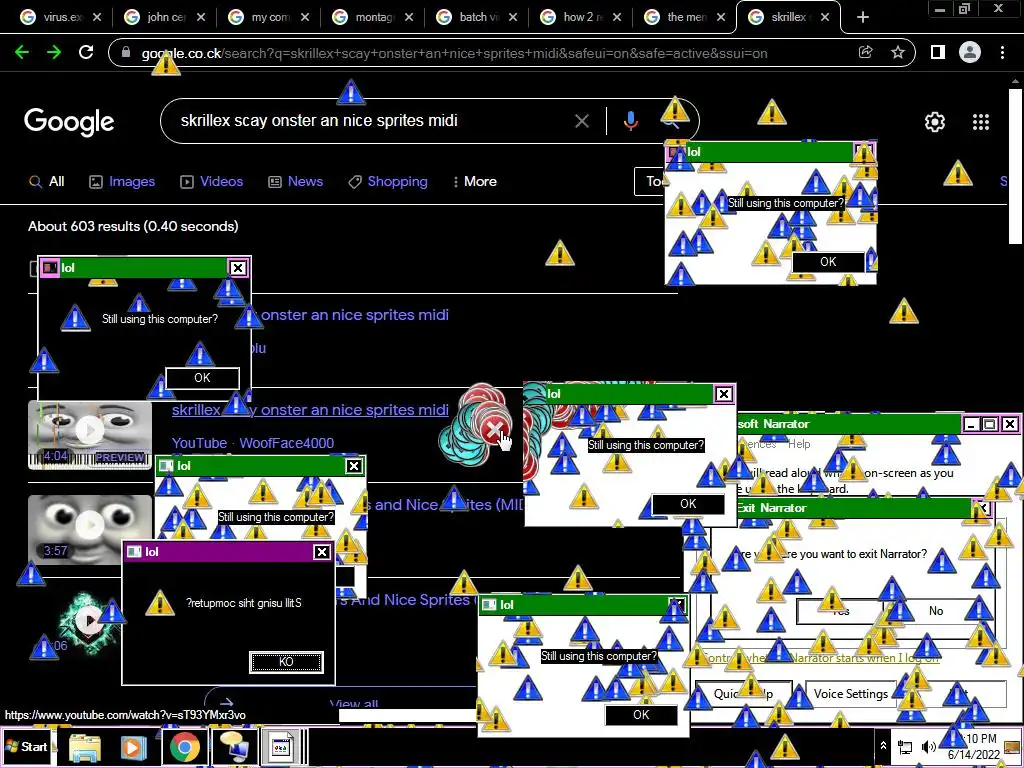Play the 3:57 video thumbnail

89,528
